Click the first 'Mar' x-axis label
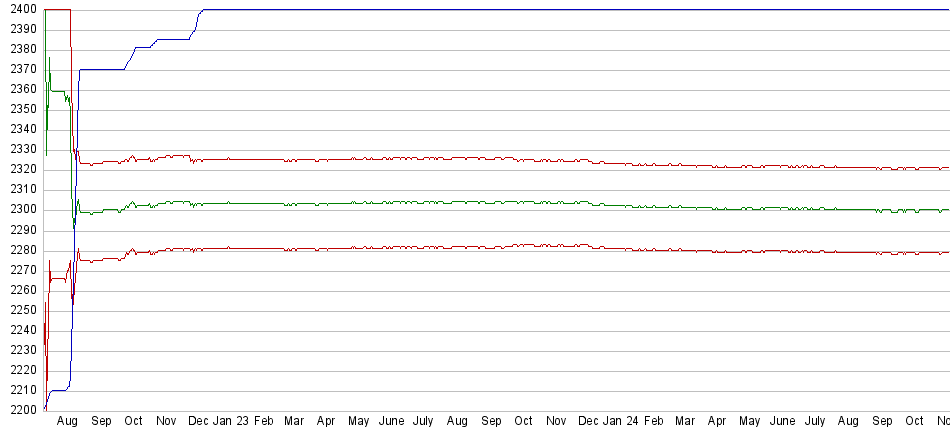This screenshot has width=950, height=435. 294,423
